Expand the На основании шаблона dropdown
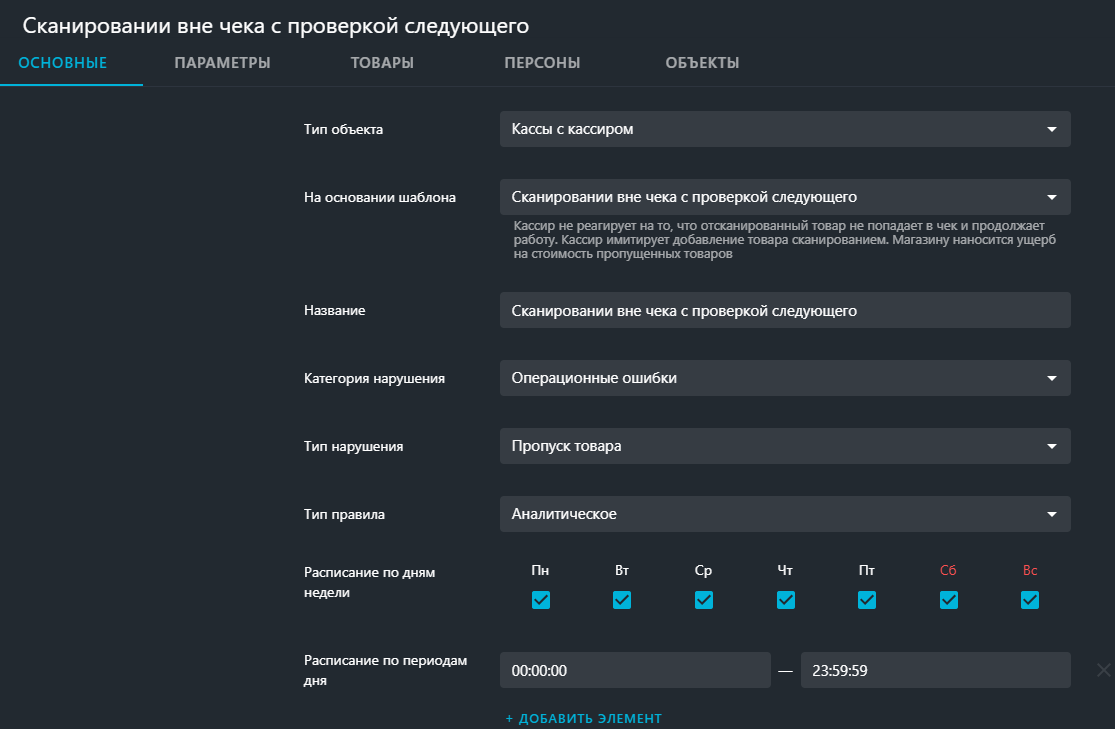1115x729 pixels. 785,197
